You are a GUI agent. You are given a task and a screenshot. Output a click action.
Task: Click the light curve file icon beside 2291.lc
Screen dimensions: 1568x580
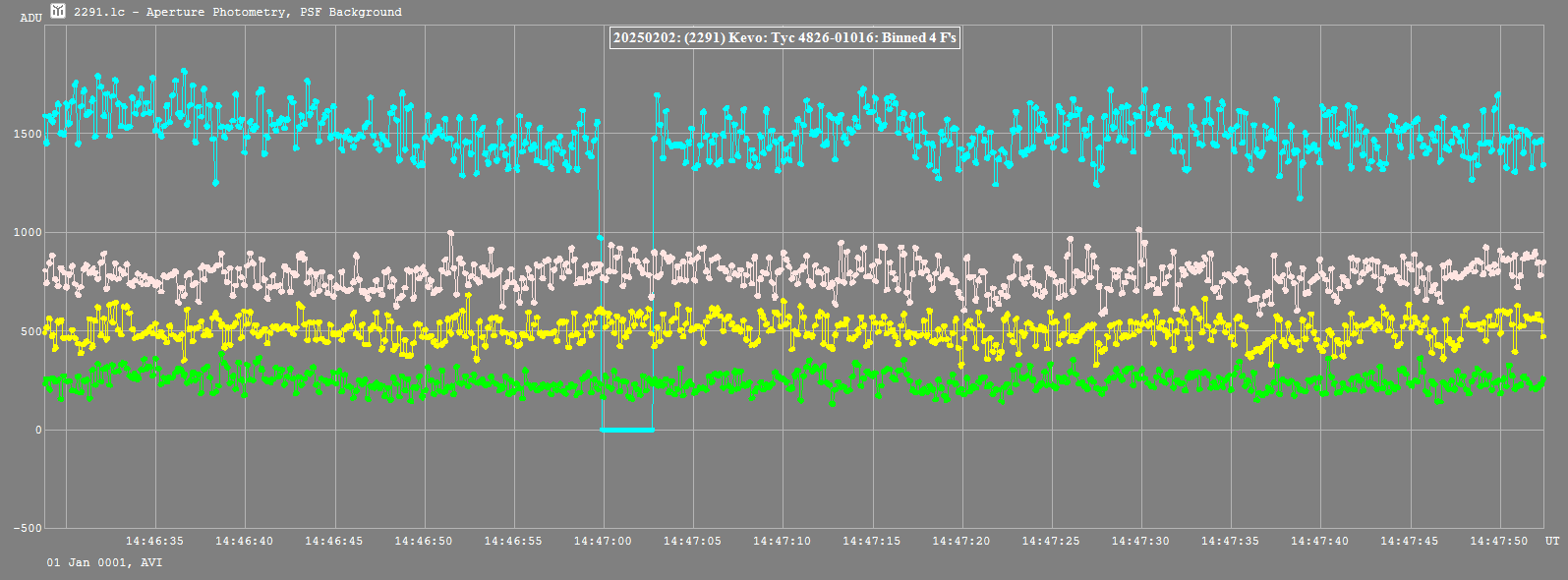coord(58,11)
